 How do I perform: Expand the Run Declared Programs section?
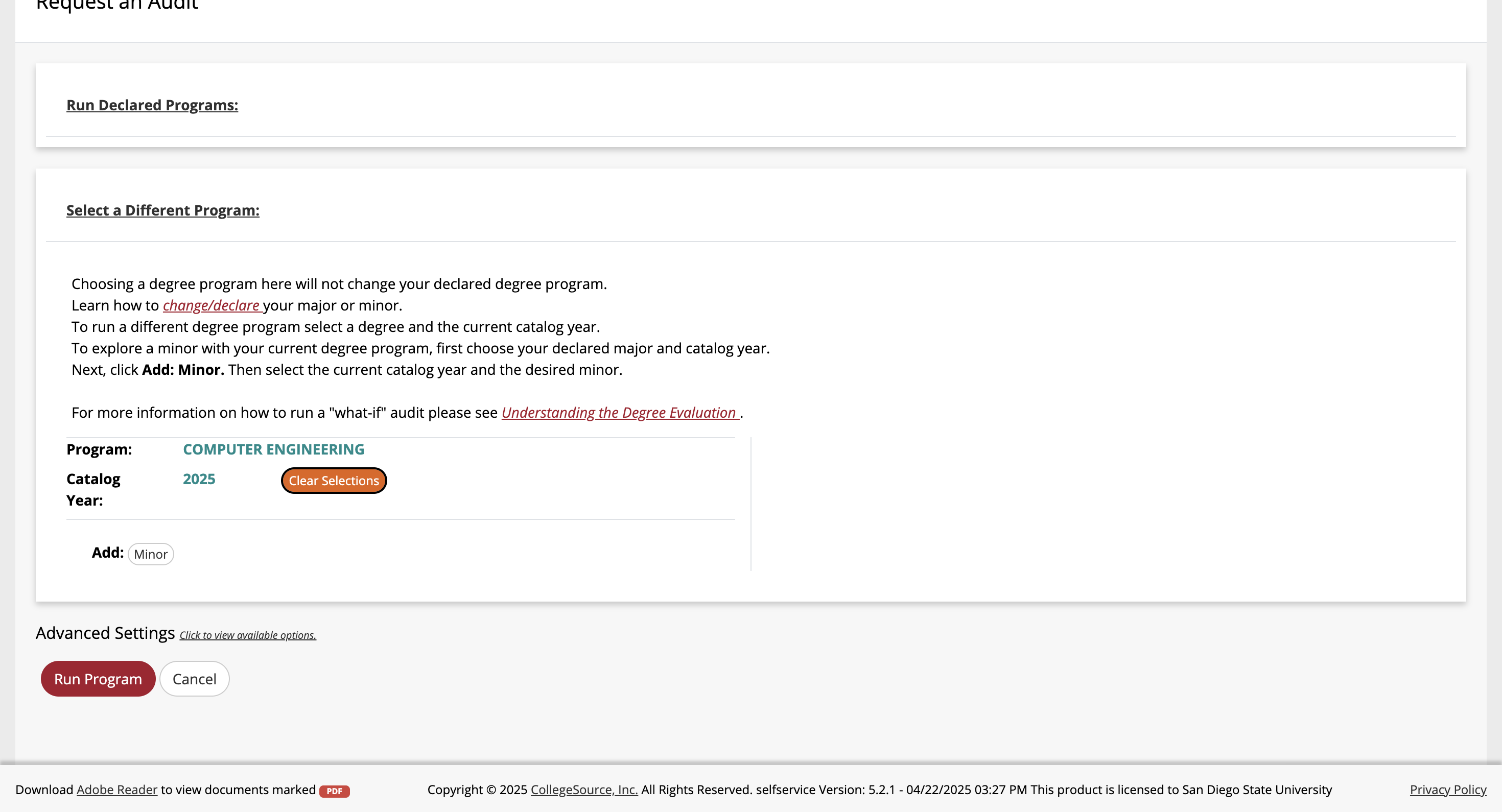(152, 105)
